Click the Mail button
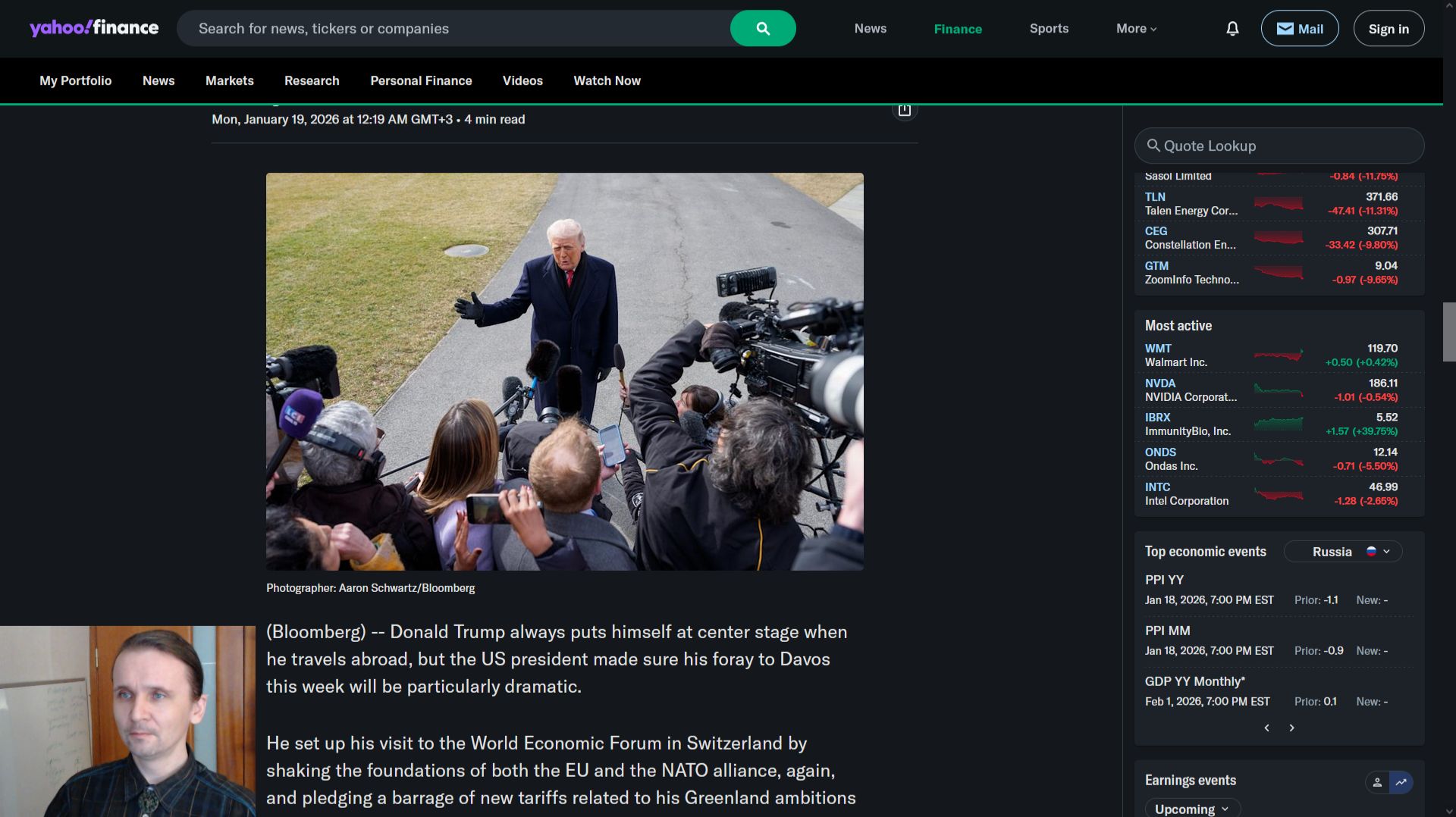Viewport: 1456px width, 817px height. [1300, 28]
